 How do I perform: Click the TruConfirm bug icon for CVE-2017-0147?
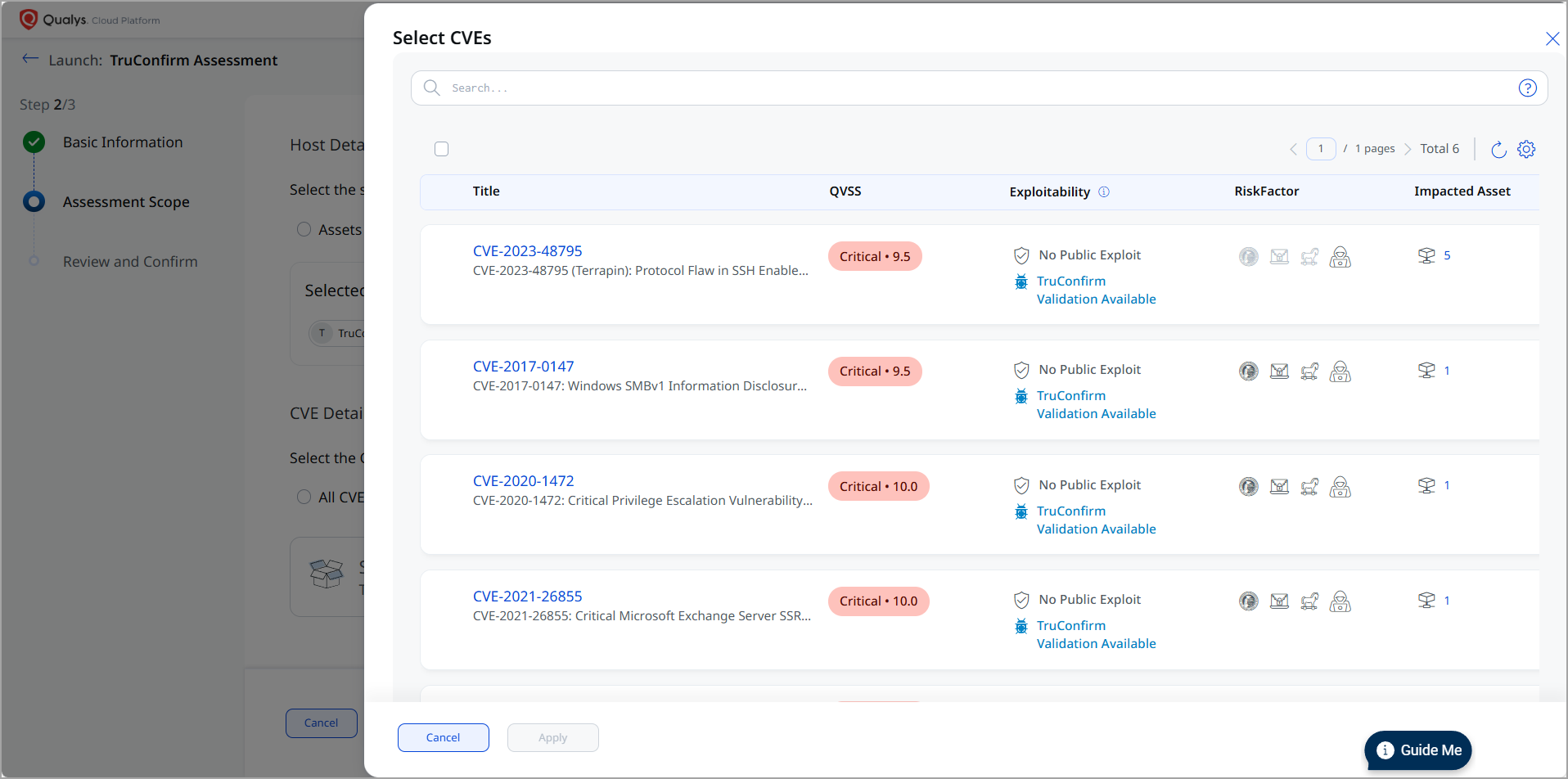tap(1021, 397)
